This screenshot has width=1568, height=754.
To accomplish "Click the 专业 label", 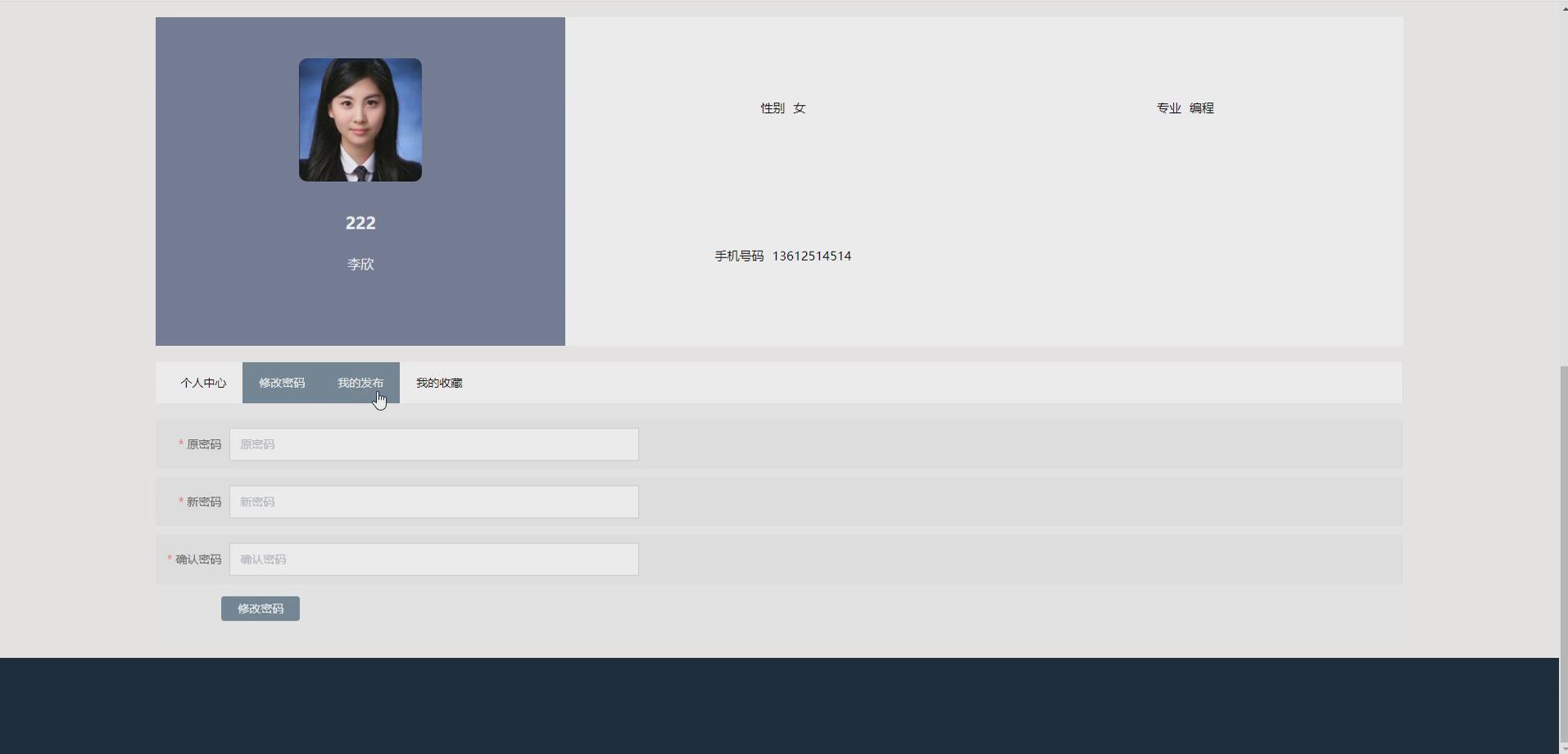I will [x=1169, y=108].
